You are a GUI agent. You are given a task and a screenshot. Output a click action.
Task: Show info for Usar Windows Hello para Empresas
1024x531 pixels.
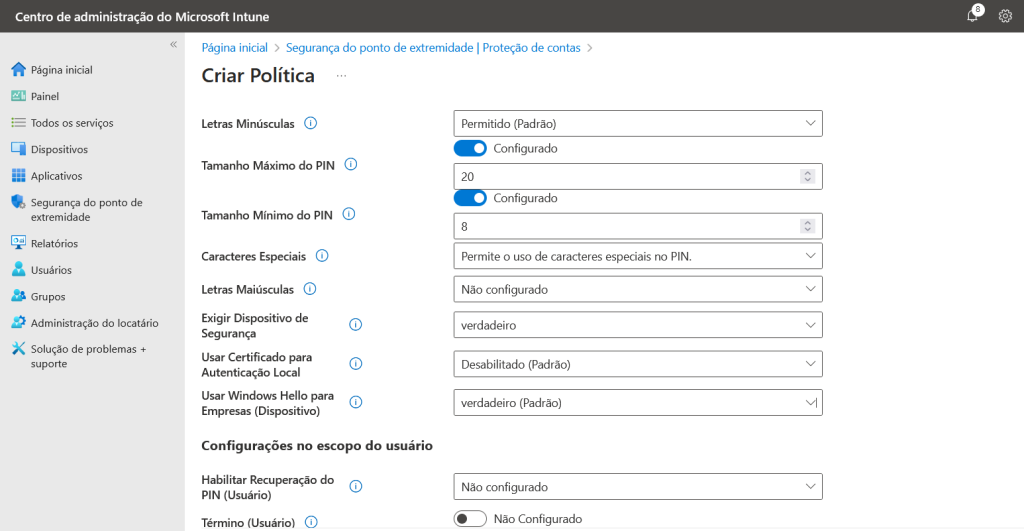click(x=355, y=402)
